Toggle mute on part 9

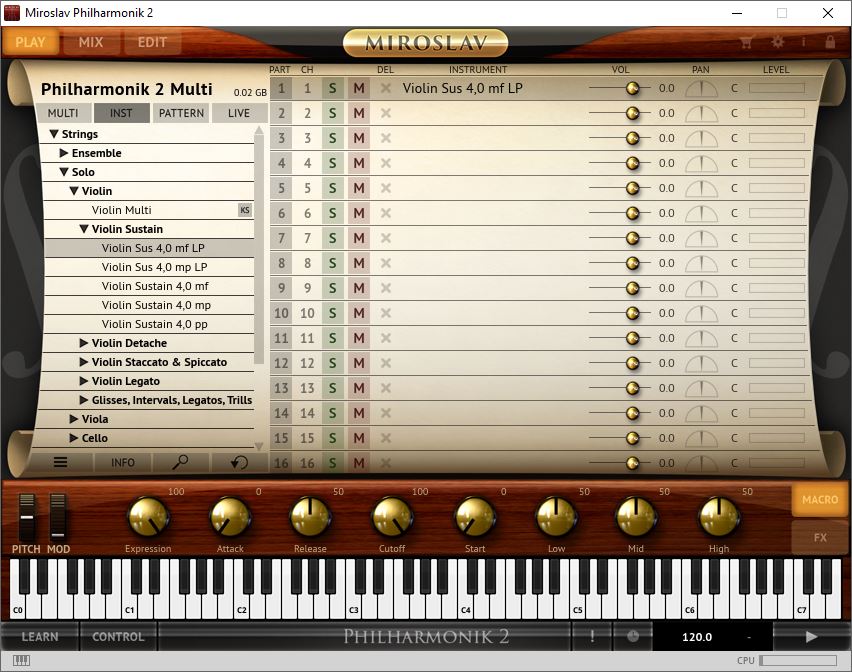(x=359, y=288)
